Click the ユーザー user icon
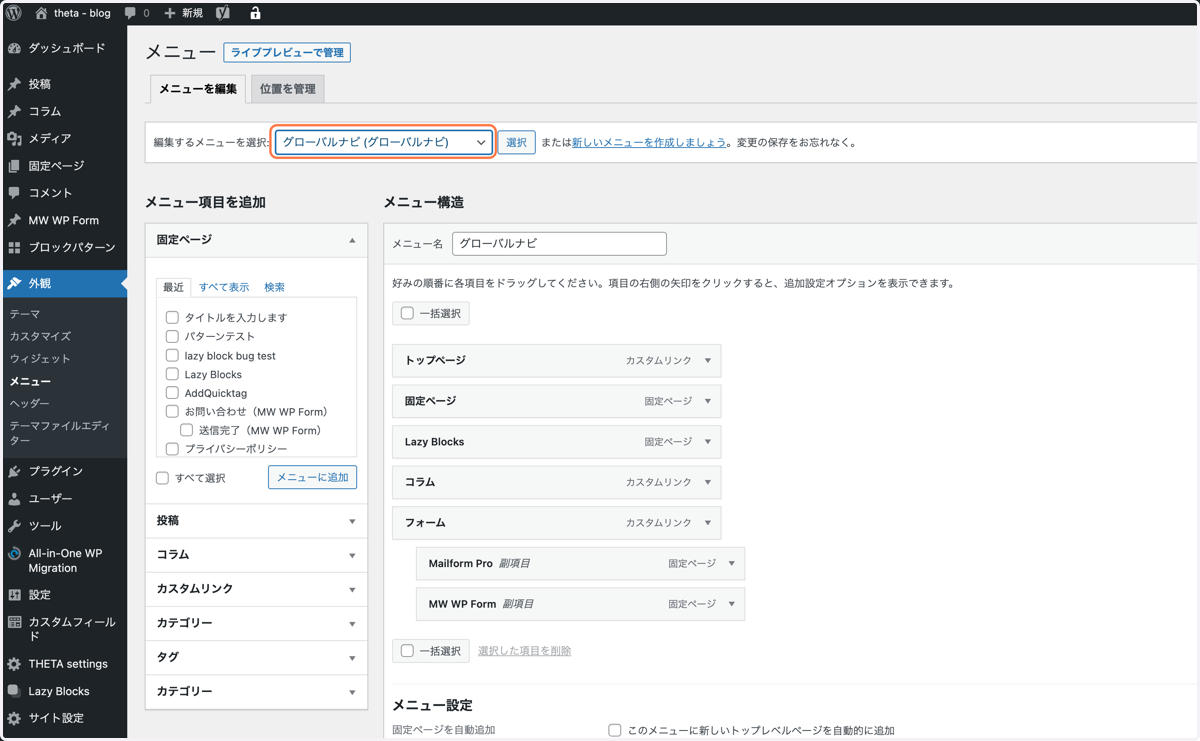This screenshot has height=741, width=1200. click(x=14, y=498)
